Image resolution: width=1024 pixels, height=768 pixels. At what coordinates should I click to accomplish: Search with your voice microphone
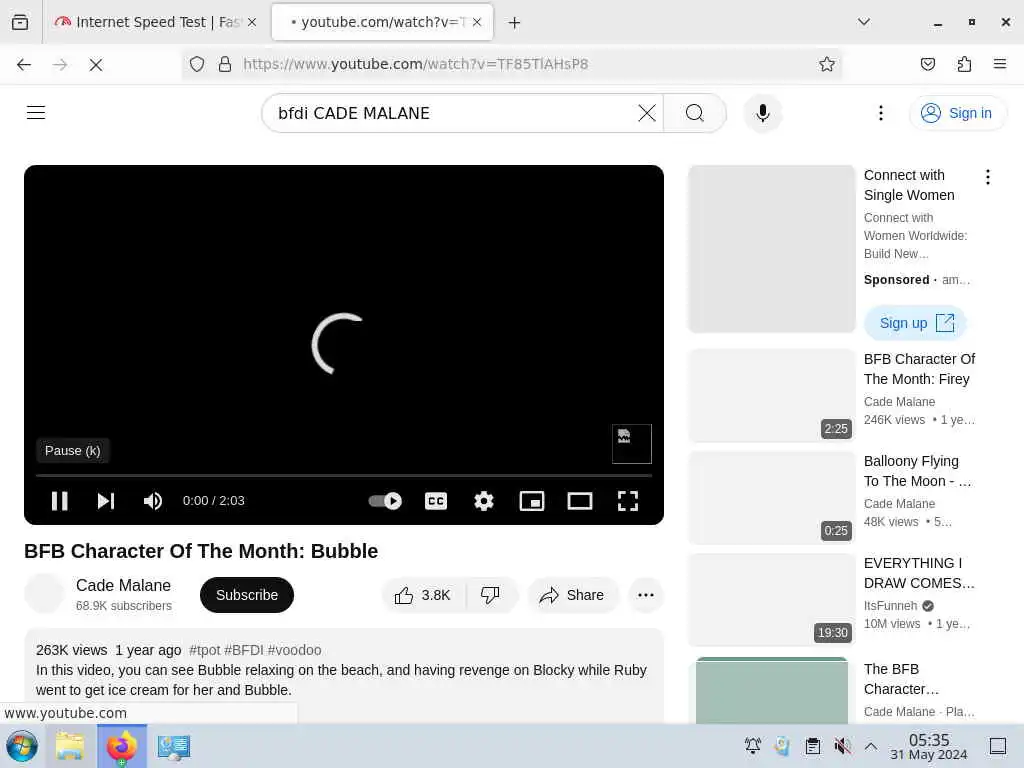coord(762,113)
